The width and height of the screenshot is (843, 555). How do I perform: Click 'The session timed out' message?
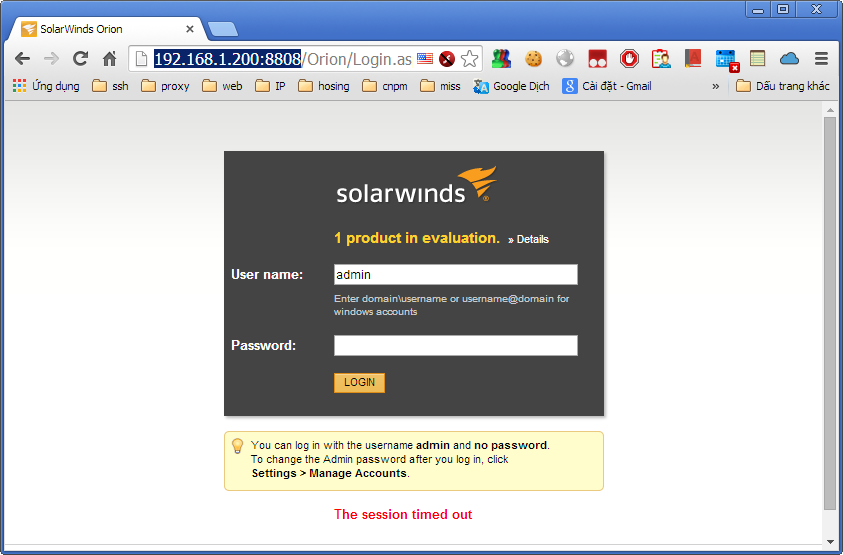(403, 514)
